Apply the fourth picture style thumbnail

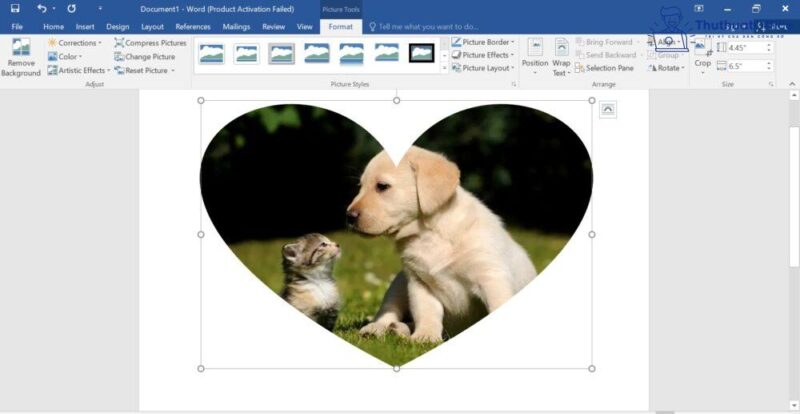pos(317,53)
